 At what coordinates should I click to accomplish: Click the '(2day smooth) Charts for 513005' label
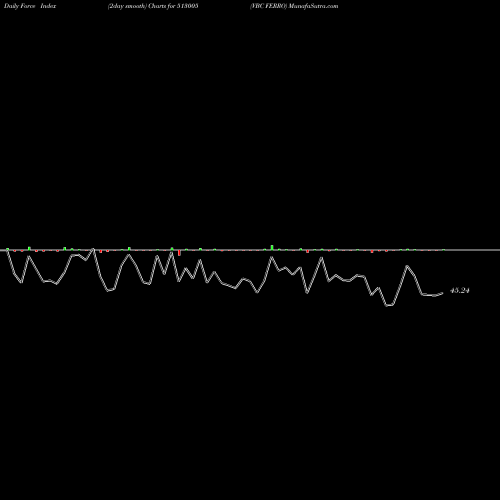click(x=153, y=6)
